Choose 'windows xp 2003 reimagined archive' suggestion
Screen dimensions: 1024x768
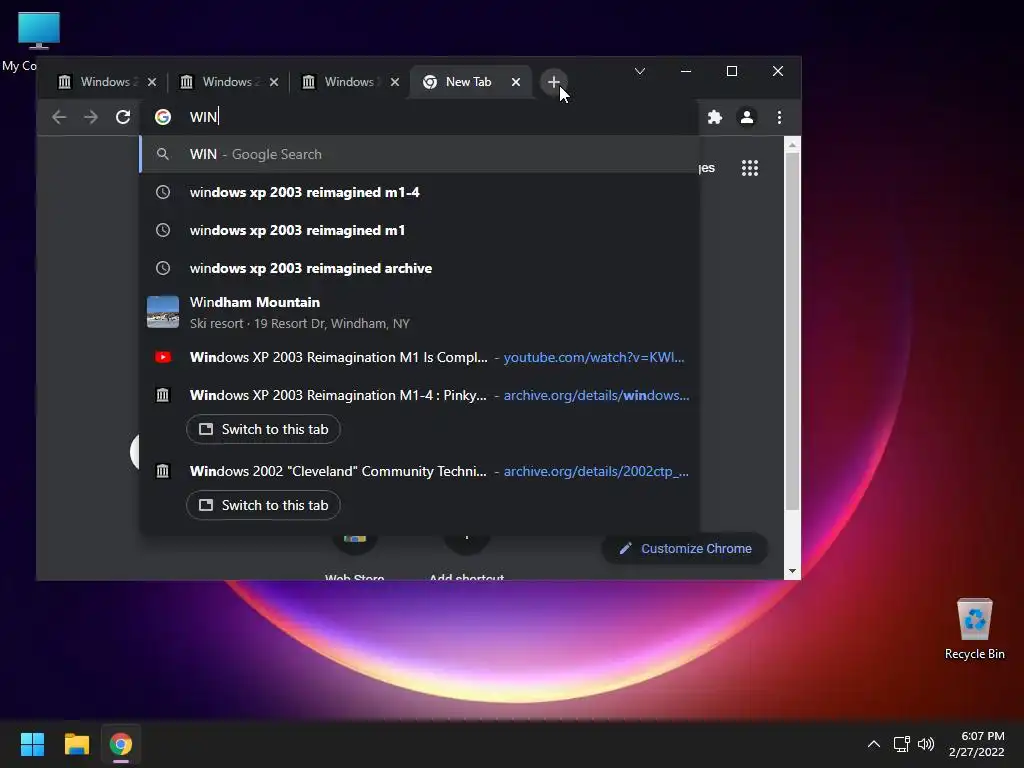(x=419, y=268)
